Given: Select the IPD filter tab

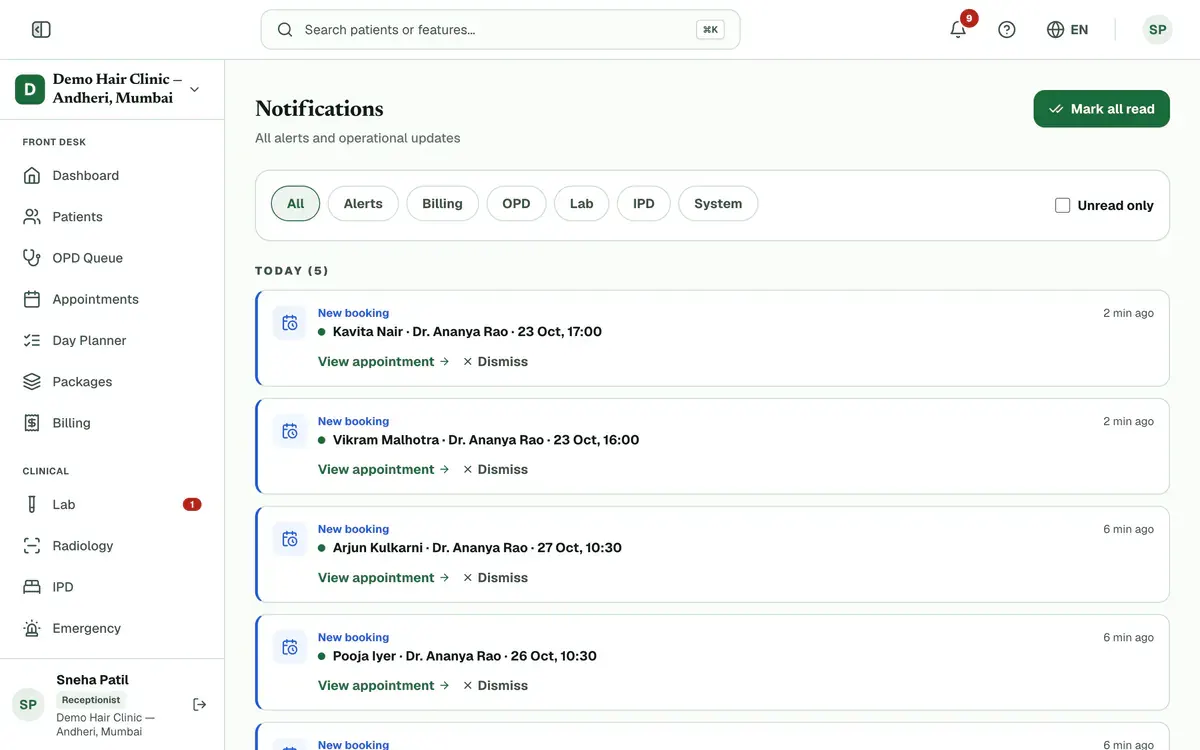Looking at the screenshot, I should point(644,203).
